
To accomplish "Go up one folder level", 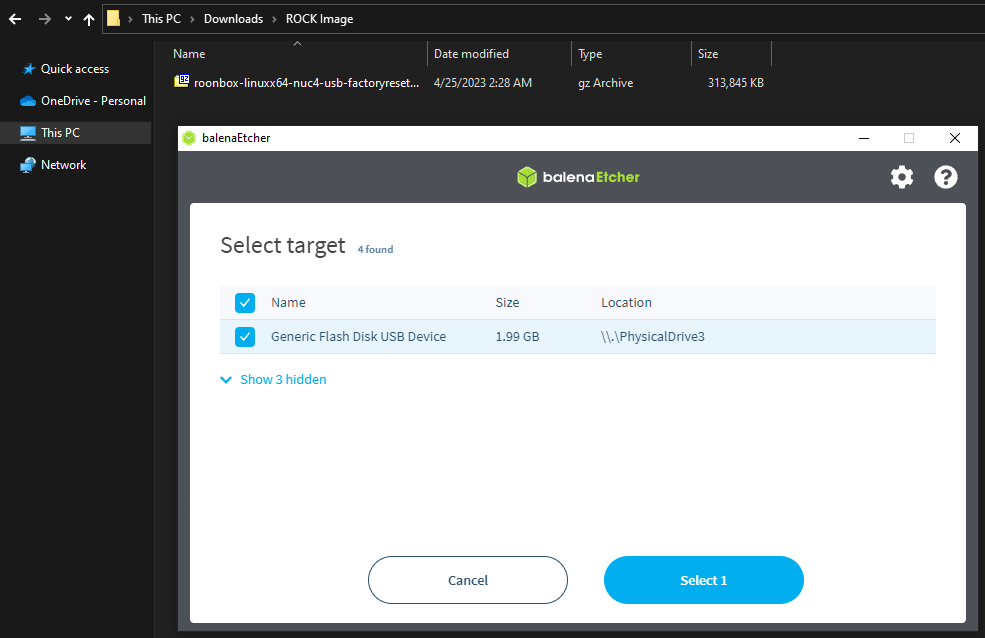I will pos(89,19).
